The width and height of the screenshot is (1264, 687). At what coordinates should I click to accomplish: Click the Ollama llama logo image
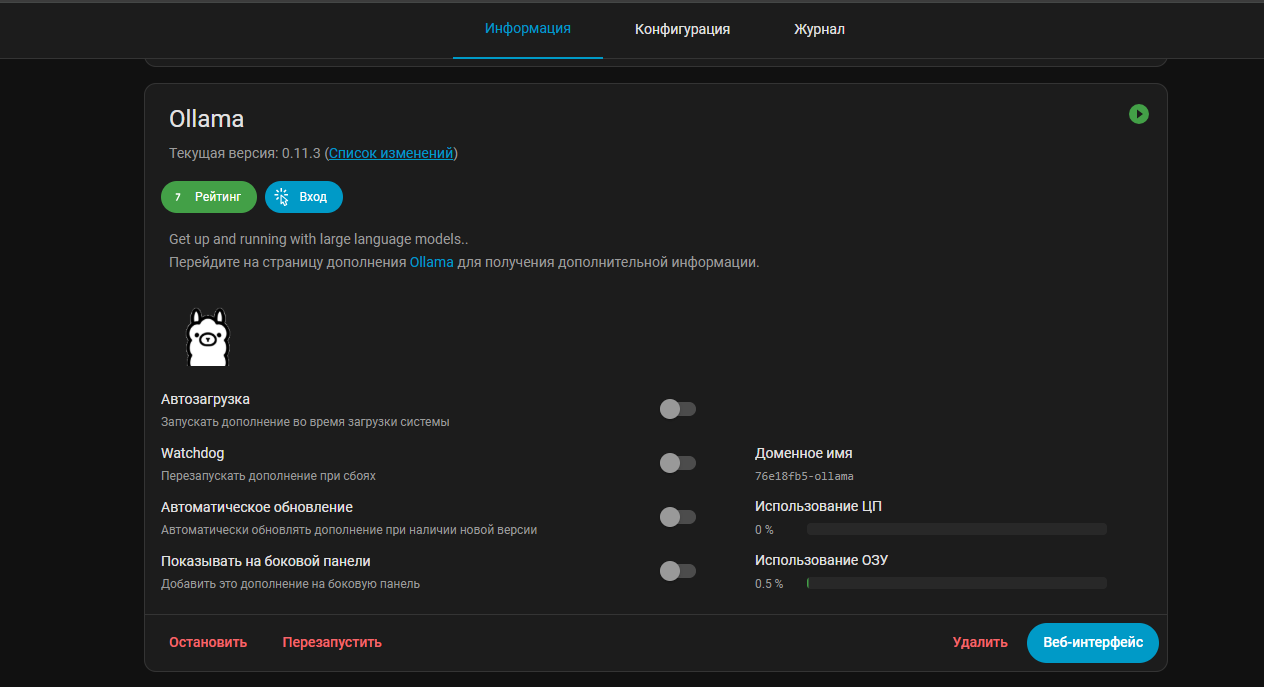(x=208, y=337)
